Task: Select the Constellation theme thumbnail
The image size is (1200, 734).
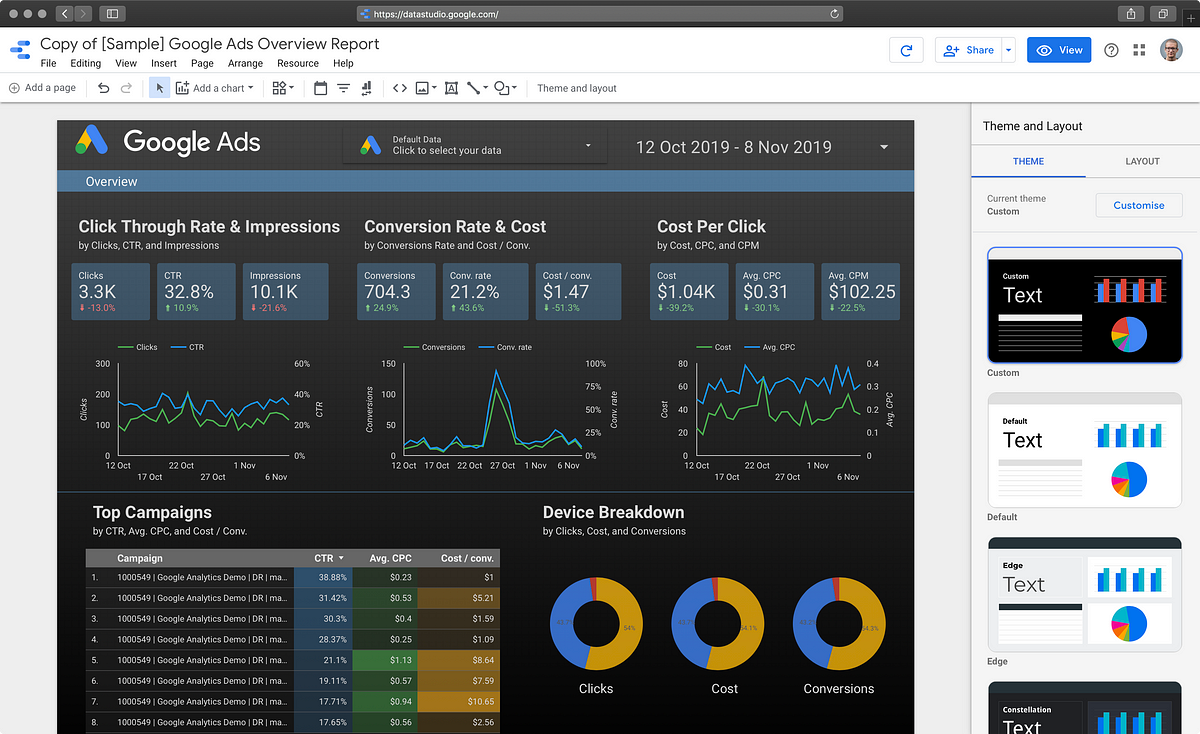Action: pos(1085,707)
